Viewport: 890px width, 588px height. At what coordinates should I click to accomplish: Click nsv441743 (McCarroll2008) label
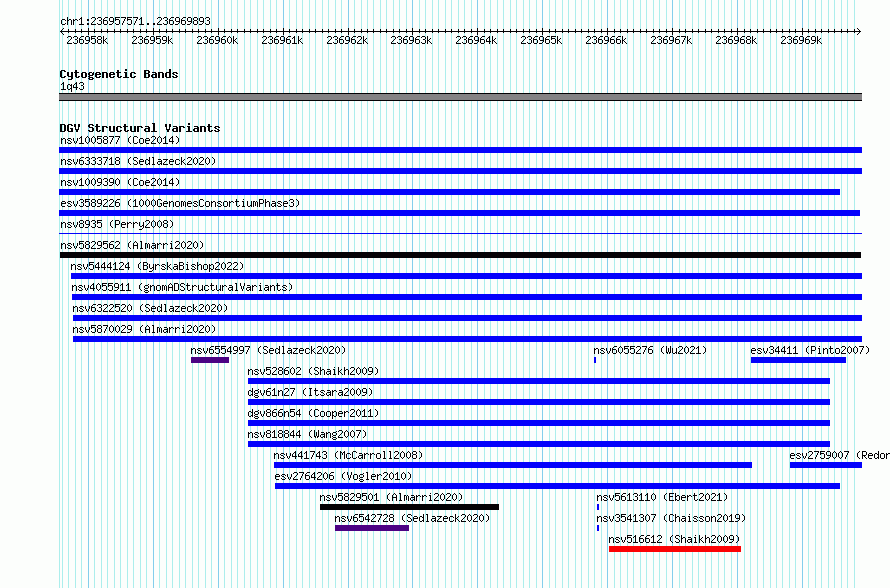coord(348,455)
